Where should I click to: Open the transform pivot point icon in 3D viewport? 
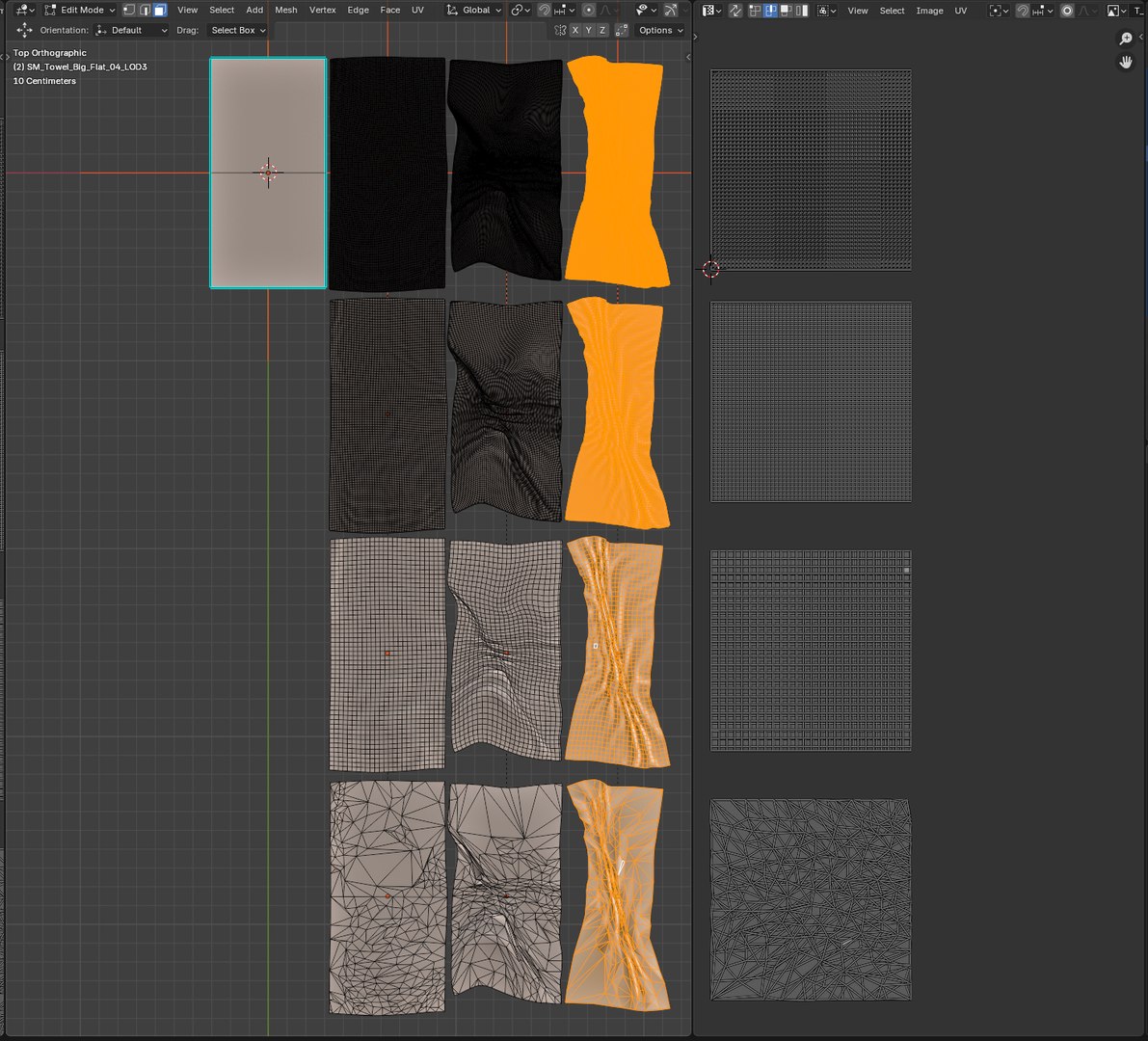[520, 11]
